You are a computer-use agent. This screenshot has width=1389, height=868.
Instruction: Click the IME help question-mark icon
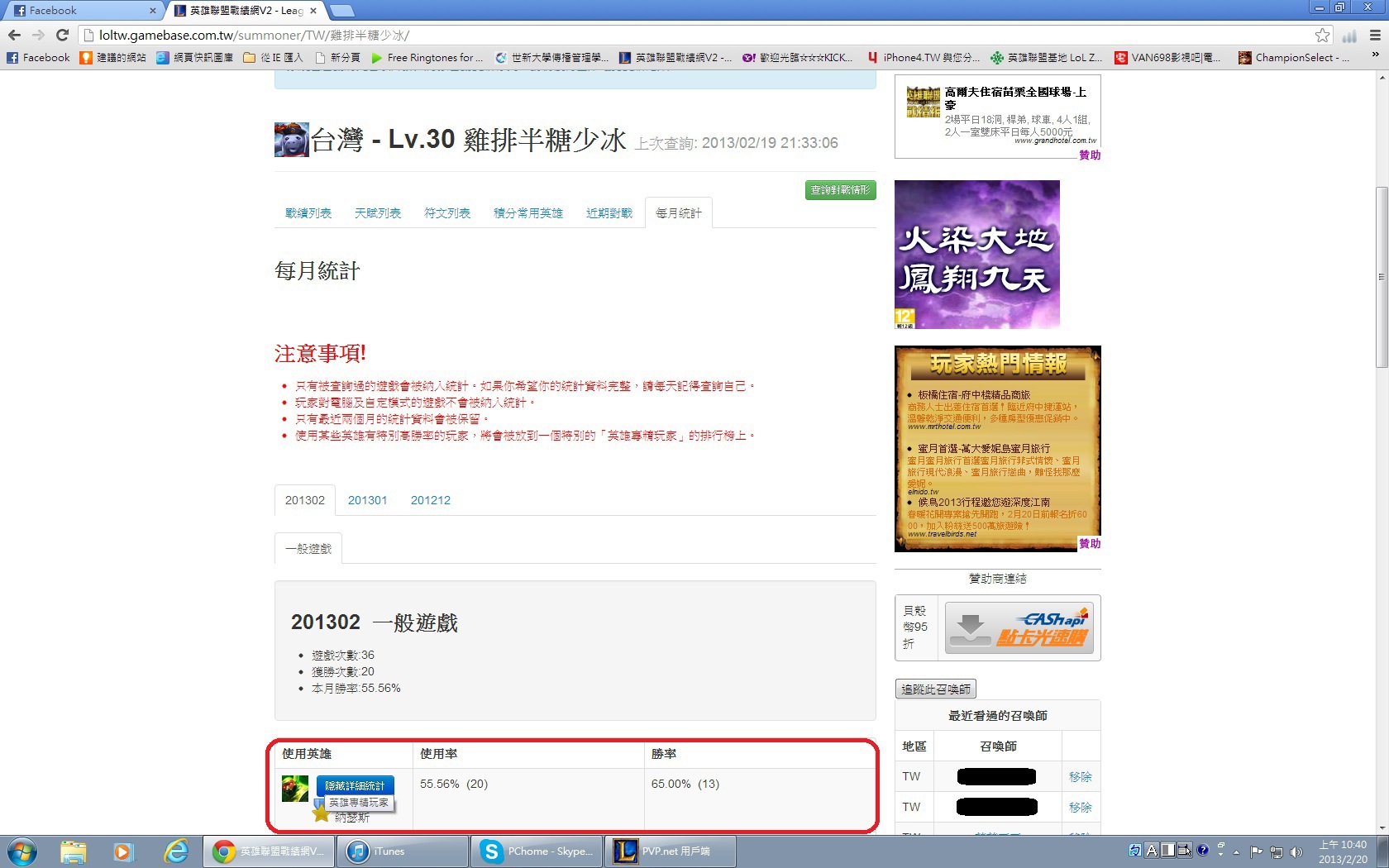(x=1202, y=850)
